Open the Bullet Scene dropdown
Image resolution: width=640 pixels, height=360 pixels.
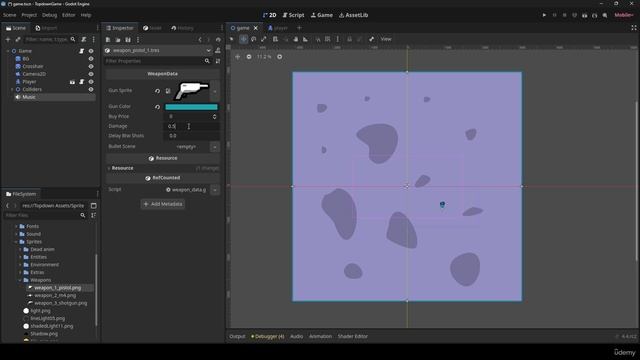click(215, 147)
